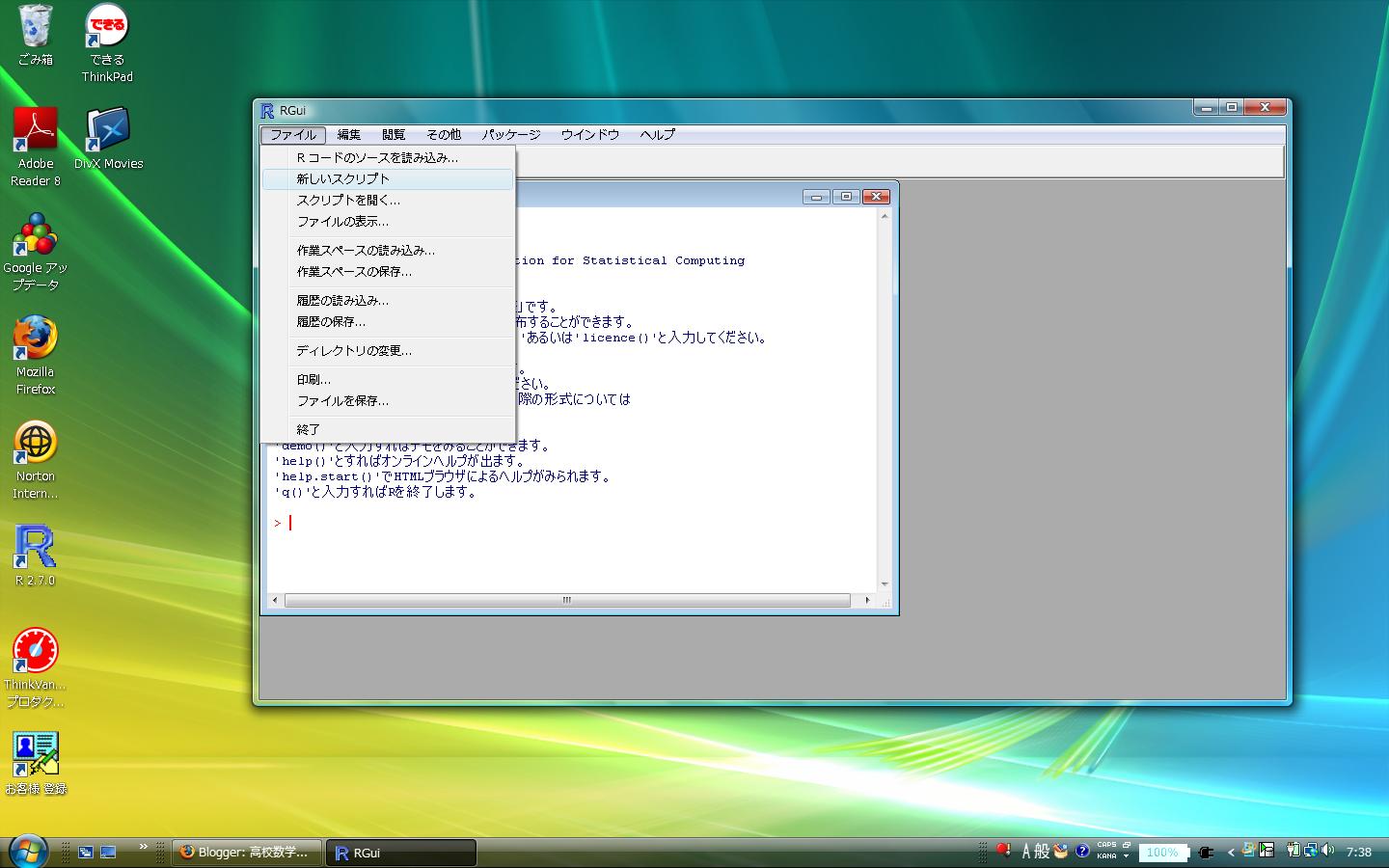The image size is (1389, 868).
Task: Launch Adobe Reader 8 from the desktop
Action: pyautogui.click(x=36, y=147)
